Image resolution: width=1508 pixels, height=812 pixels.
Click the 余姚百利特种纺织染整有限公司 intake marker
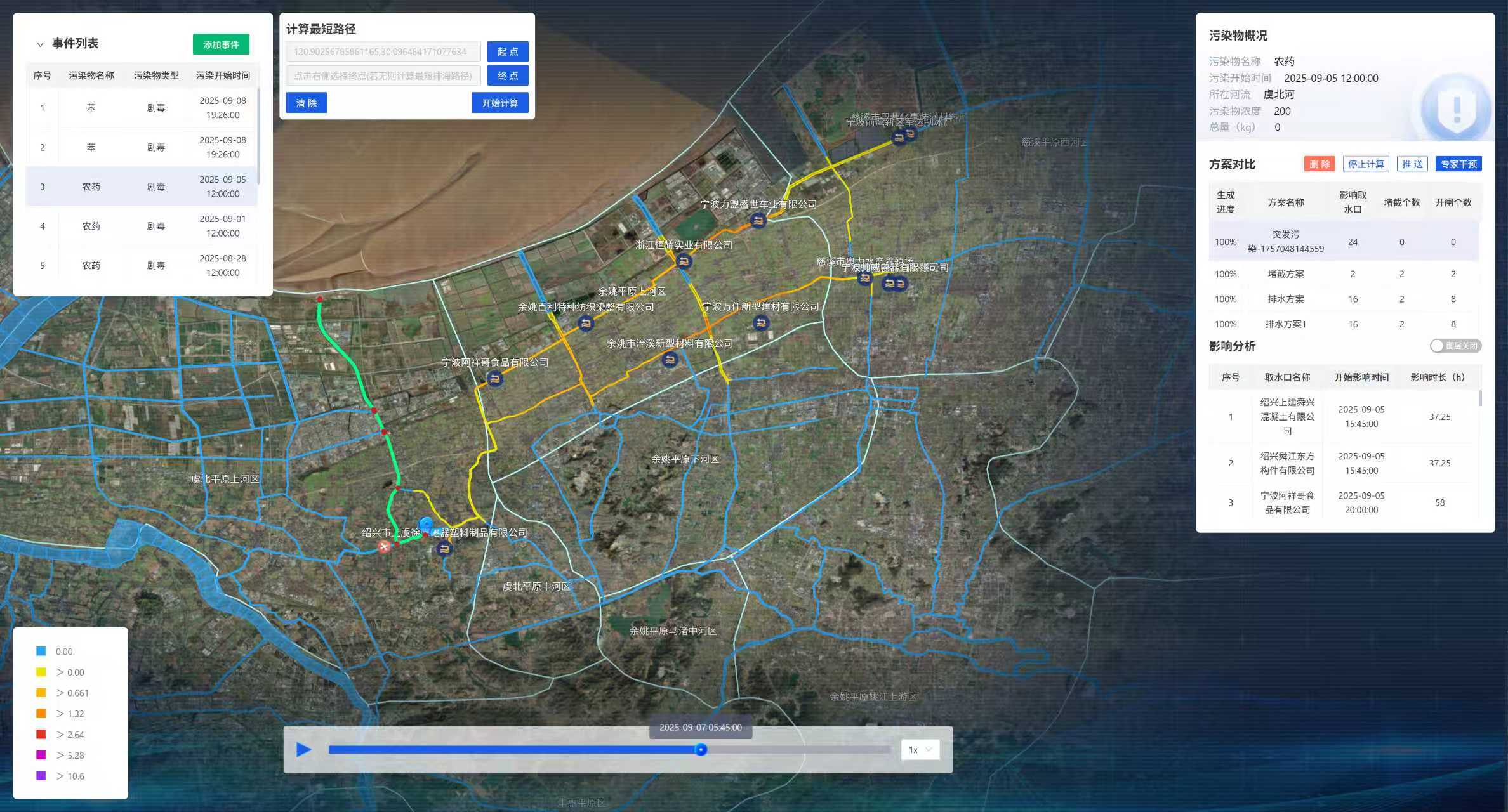point(585,324)
